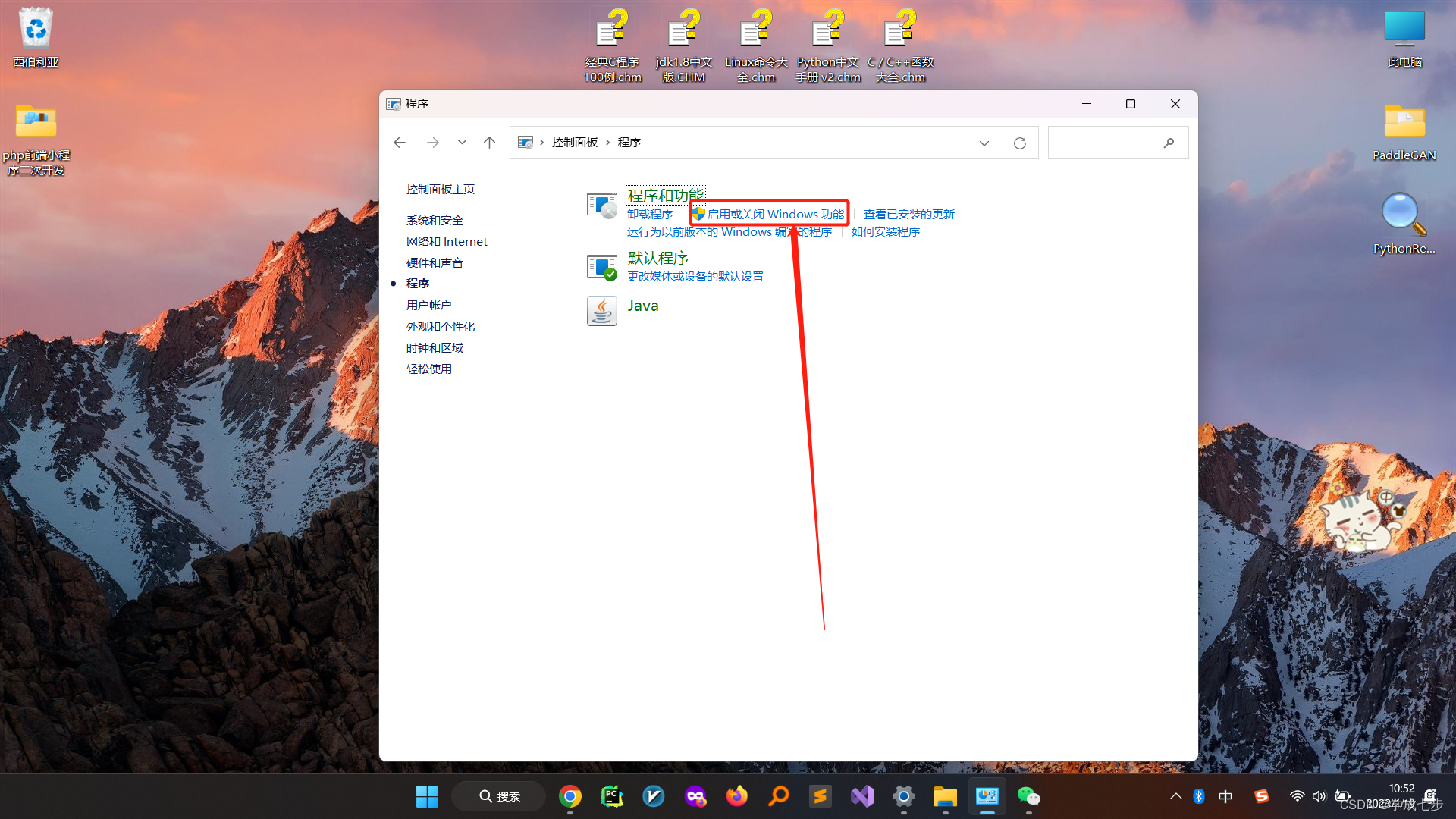Click the Programs and Features icon

click(601, 206)
